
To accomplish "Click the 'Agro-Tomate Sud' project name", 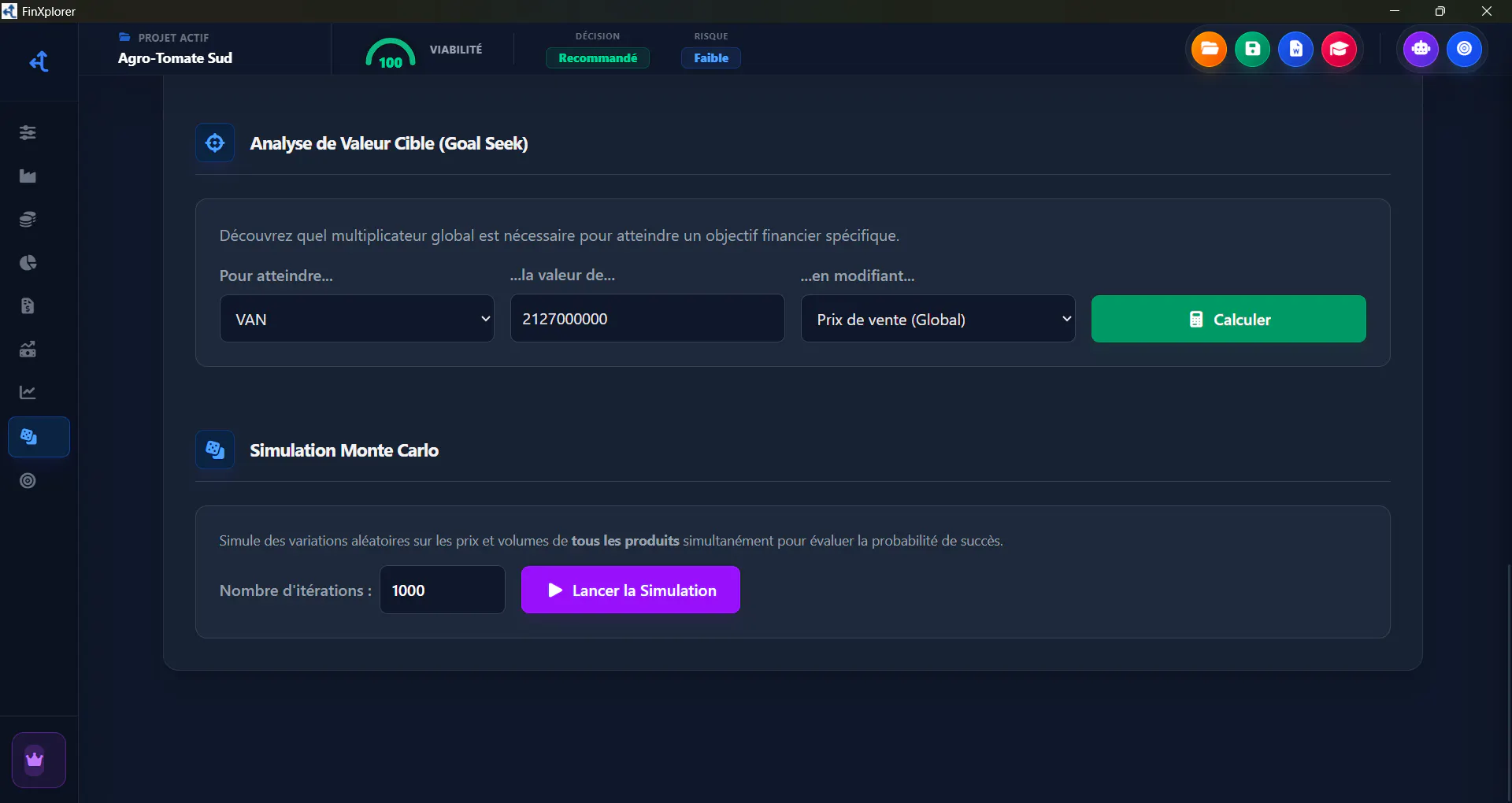I will [175, 58].
